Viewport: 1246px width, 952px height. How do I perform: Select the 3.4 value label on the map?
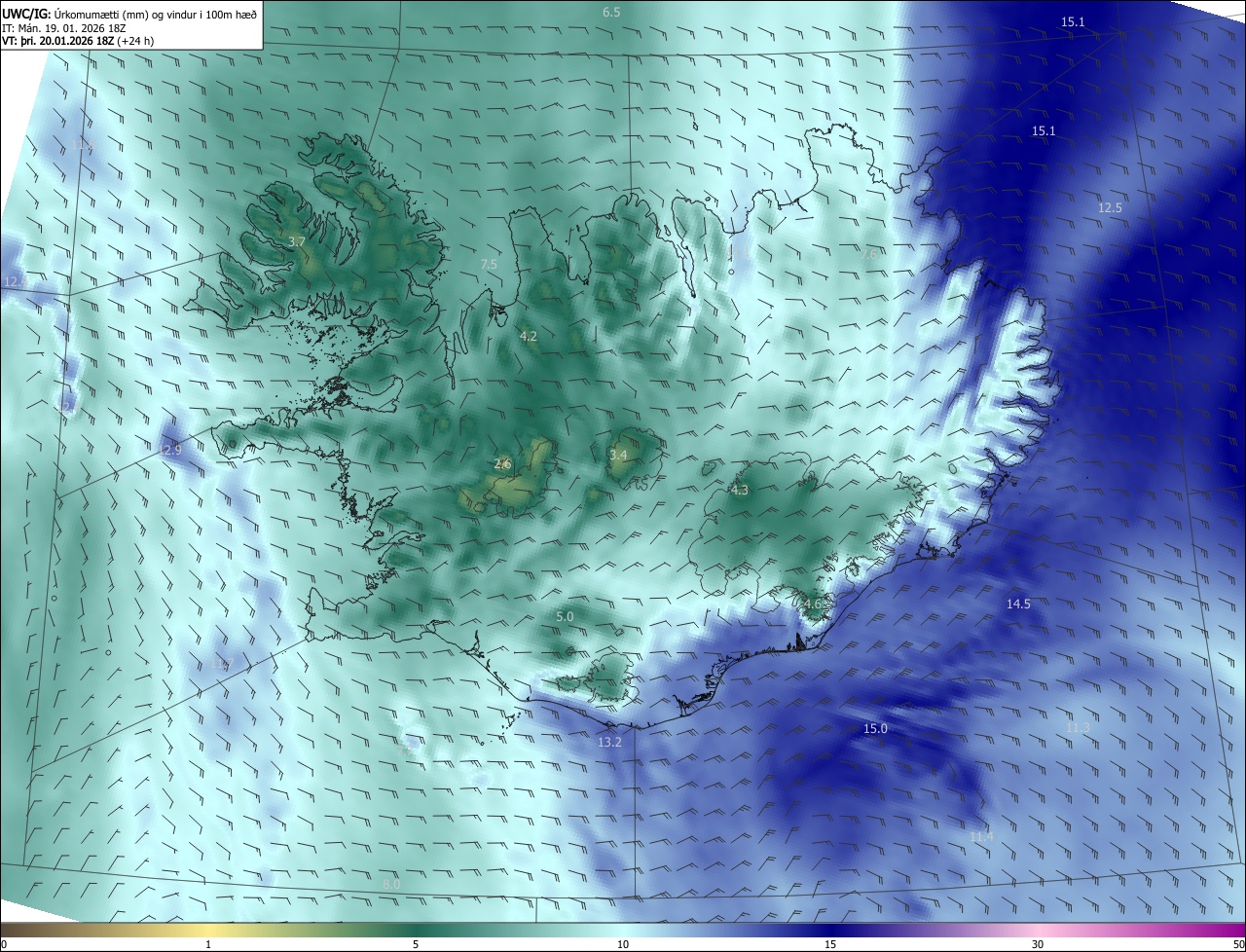[618, 455]
